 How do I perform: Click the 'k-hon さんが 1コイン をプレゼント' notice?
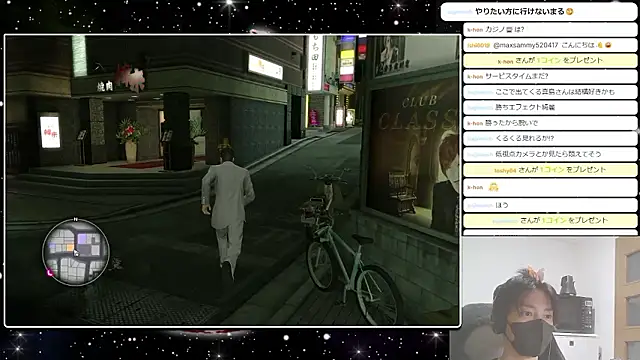[550, 60]
